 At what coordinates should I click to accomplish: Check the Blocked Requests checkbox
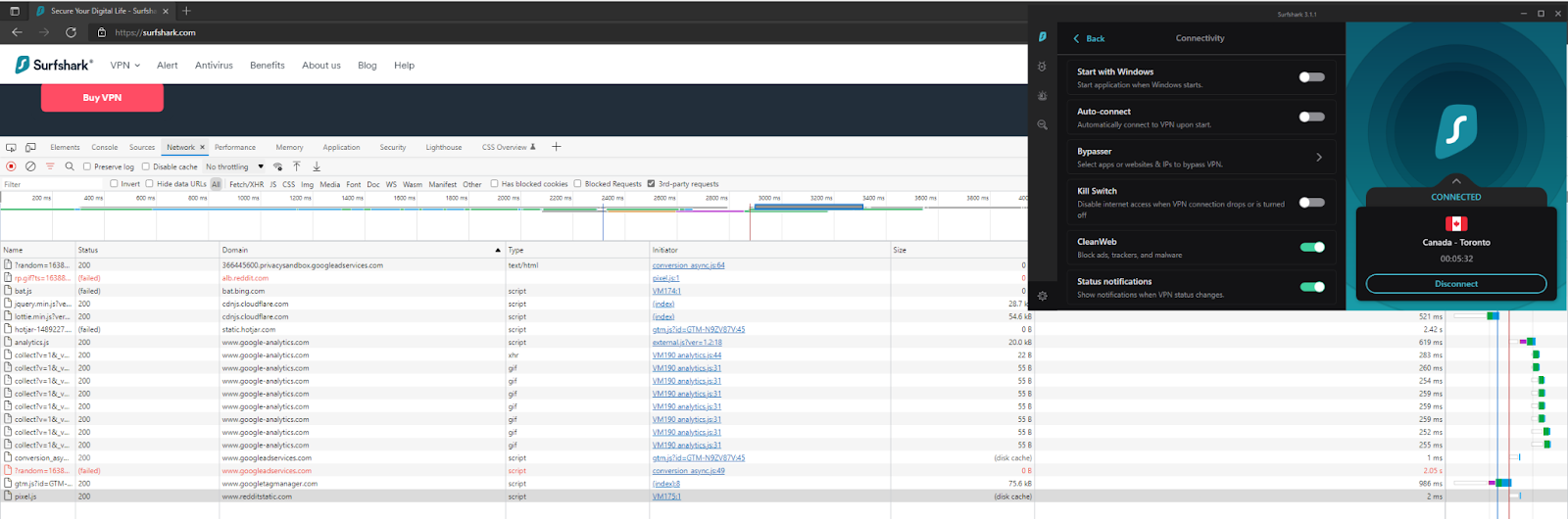click(577, 183)
